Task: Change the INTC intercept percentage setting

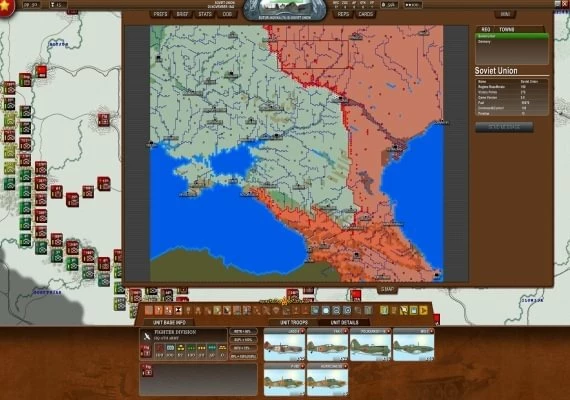Action: 243,348
